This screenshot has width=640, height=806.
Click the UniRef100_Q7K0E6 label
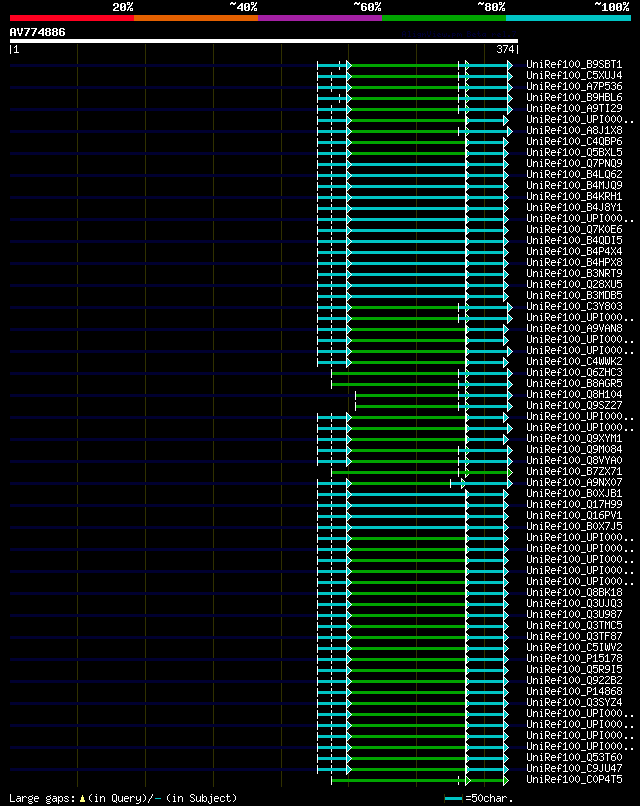[574, 229]
